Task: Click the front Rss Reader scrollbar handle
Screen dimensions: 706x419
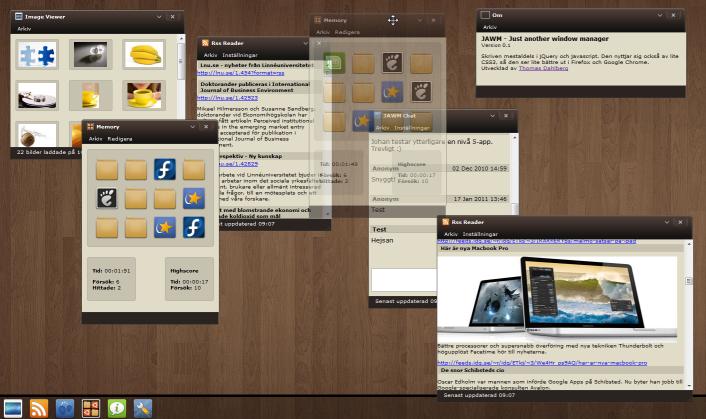Action: (x=688, y=281)
